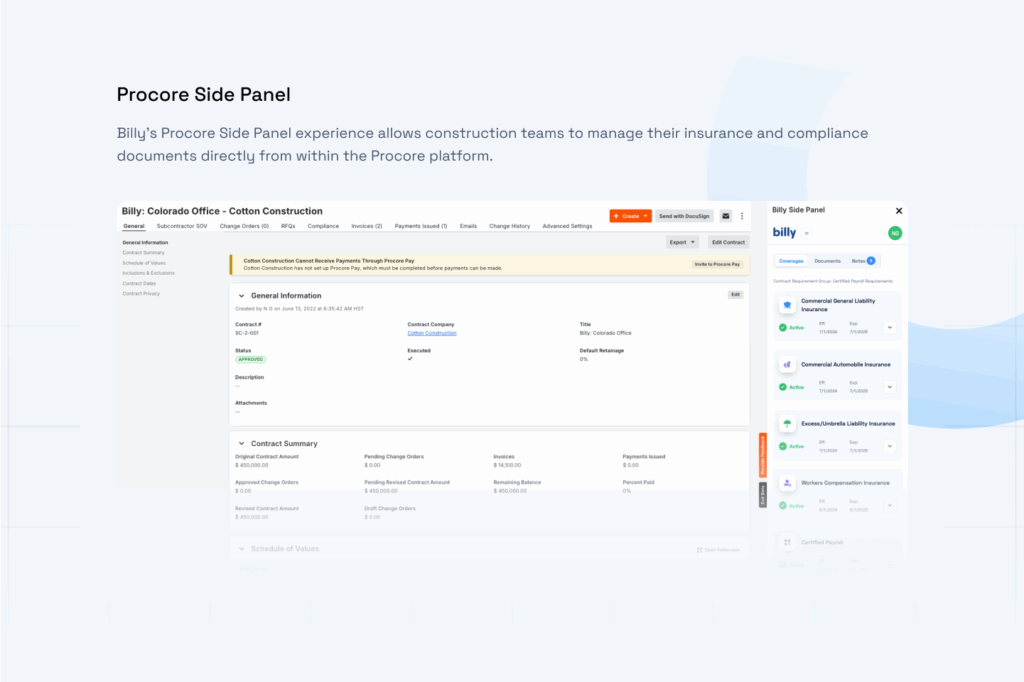
Task: Select Documents tab in Billy panel
Action: click(827, 261)
